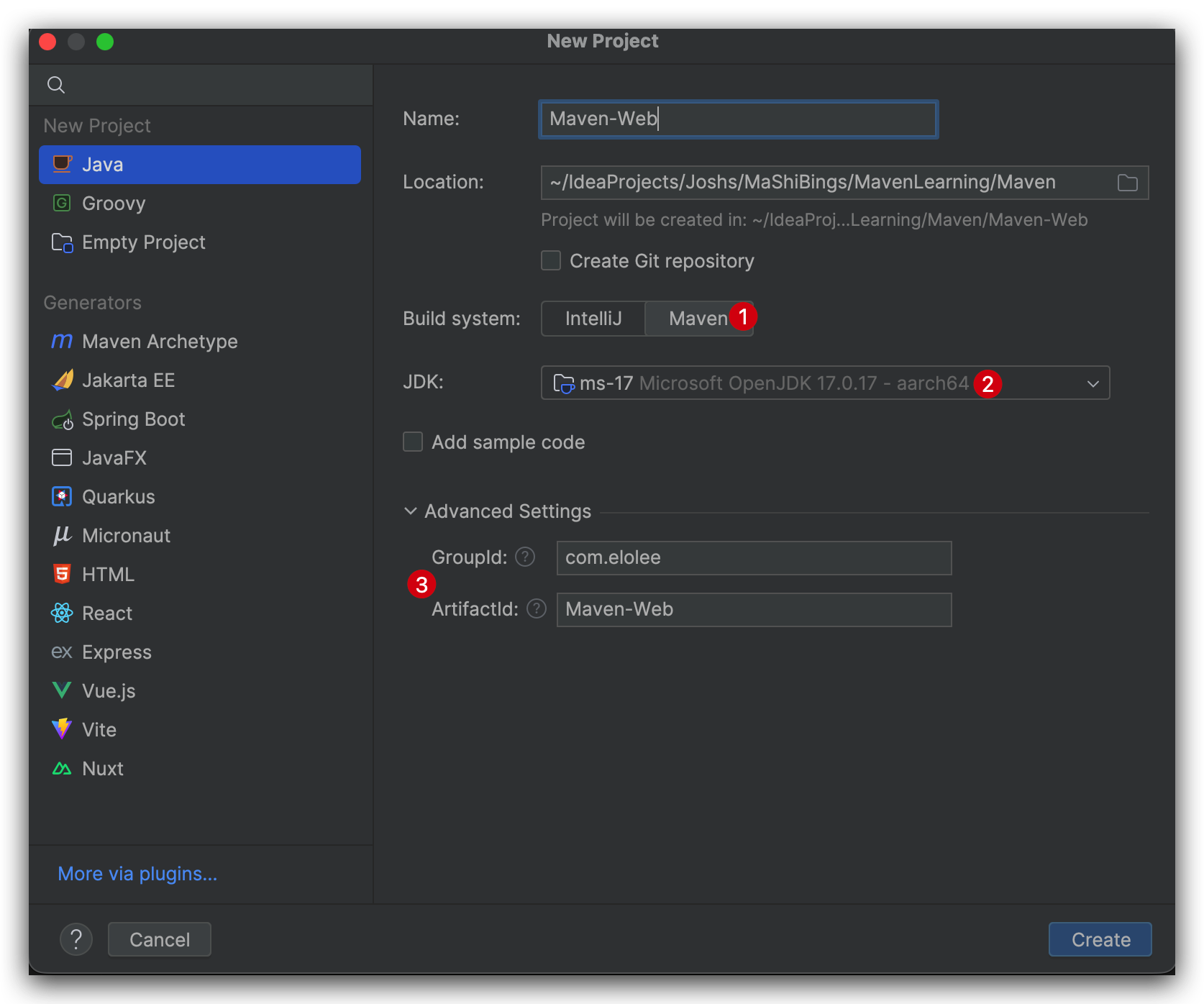Select Micronaut in generators list
Screen dimensions: 1204x1004
coord(200,536)
